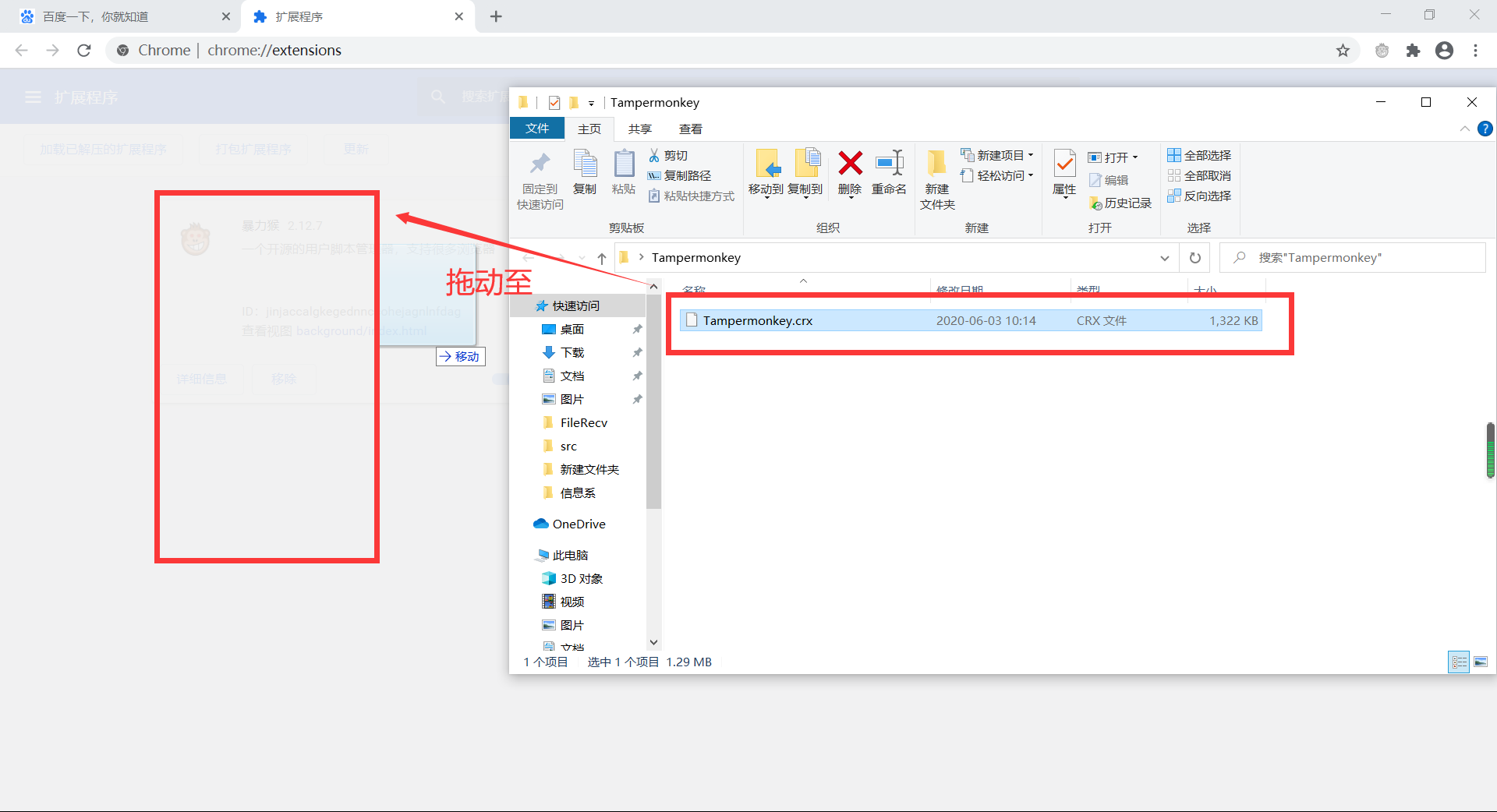Screen dimensions: 1497x812
Task: Open the recent locations dropdown arrow
Action: pos(582,258)
